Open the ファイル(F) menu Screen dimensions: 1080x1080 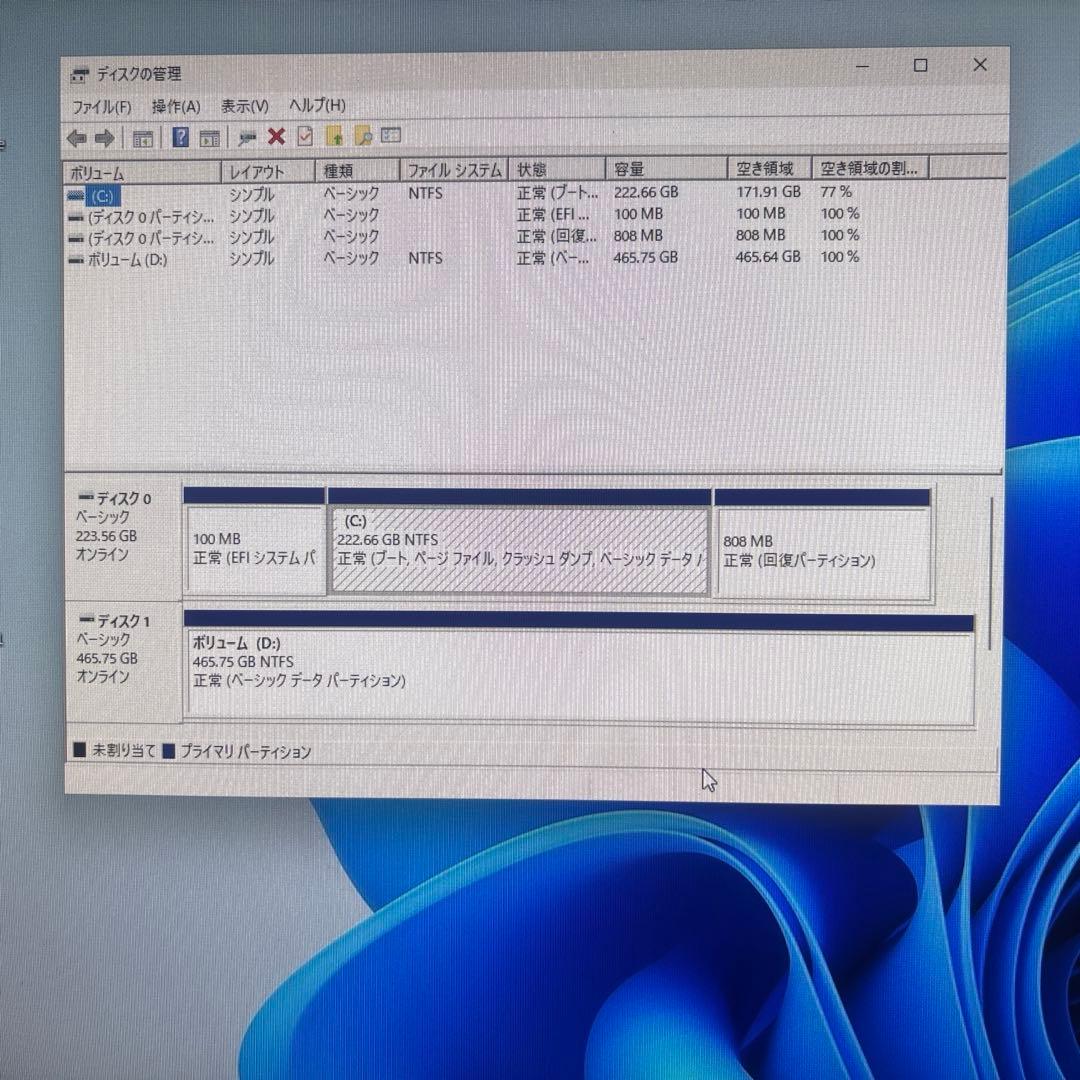(x=104, y=105)
